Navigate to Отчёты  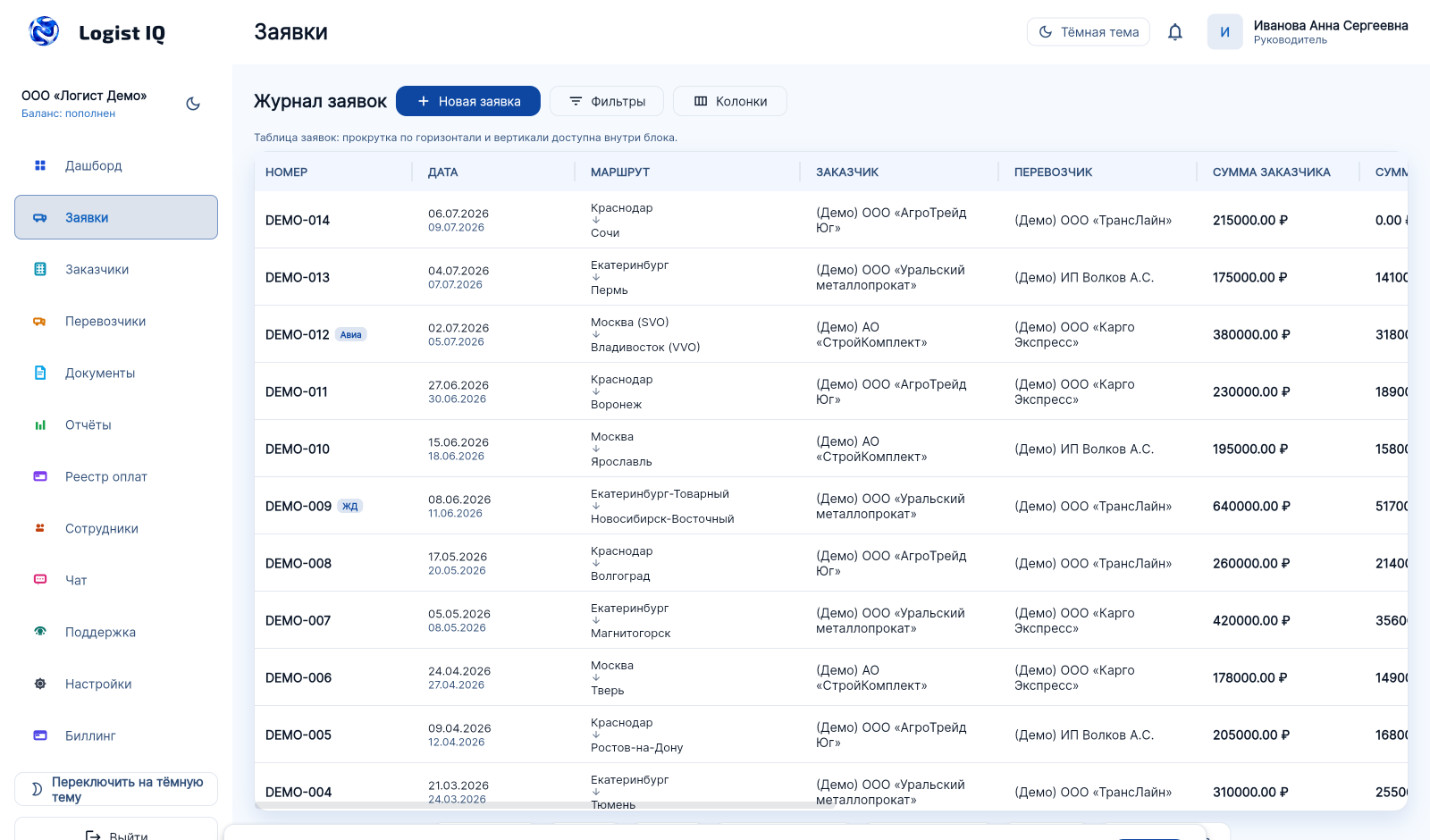[116, 424]
